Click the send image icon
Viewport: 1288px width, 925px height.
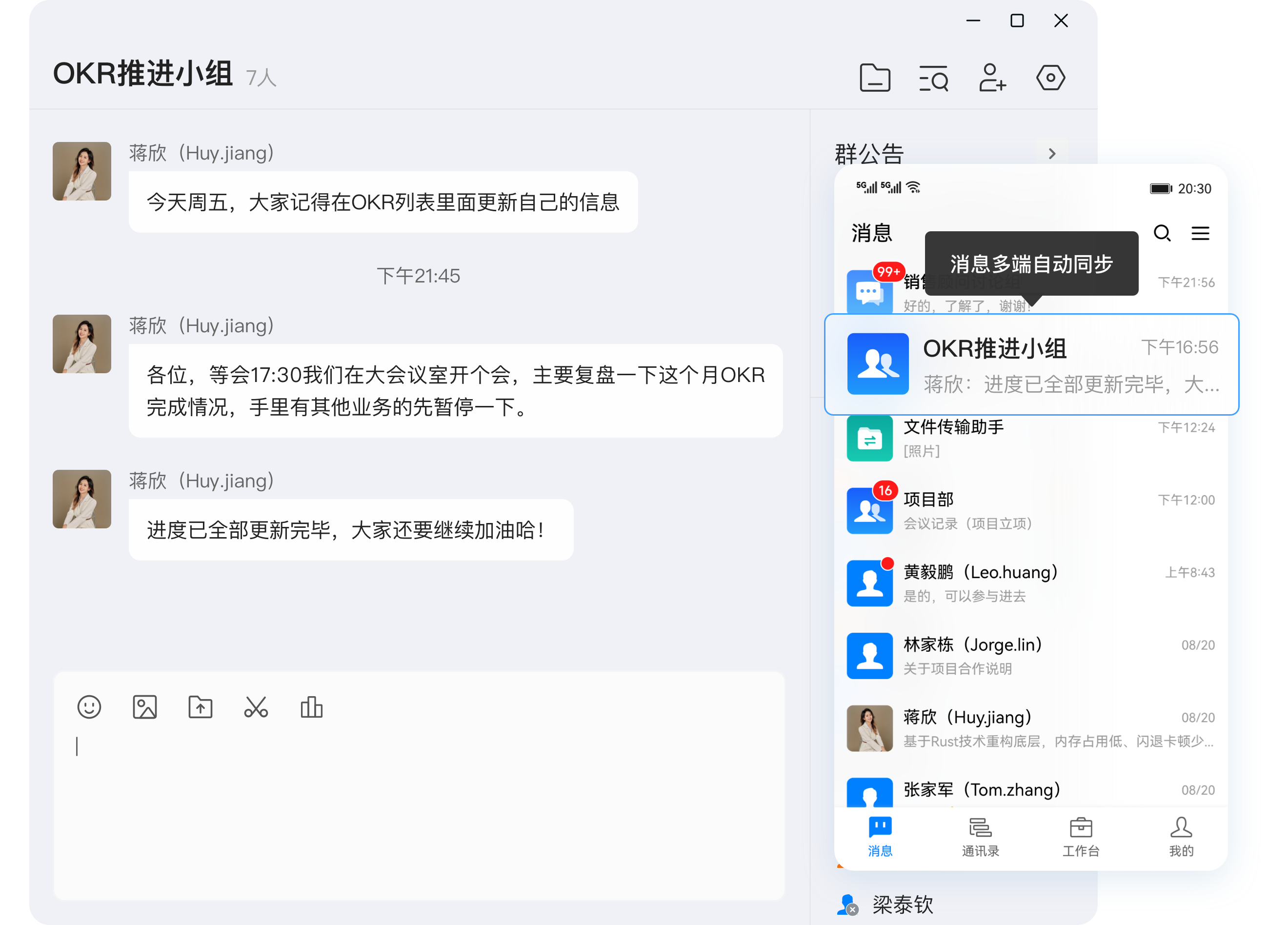[x=145, y=707]
